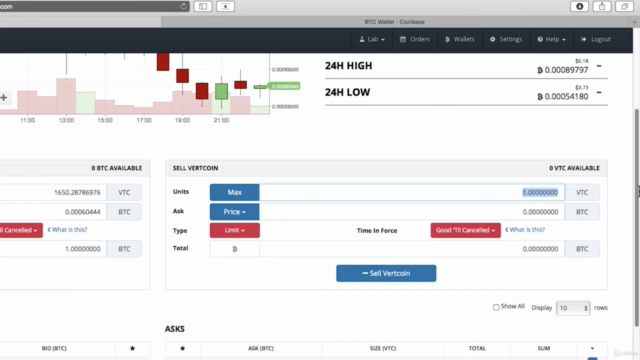Toggle the Show All checkbox

pyautogui.click(x=496, y=307)
